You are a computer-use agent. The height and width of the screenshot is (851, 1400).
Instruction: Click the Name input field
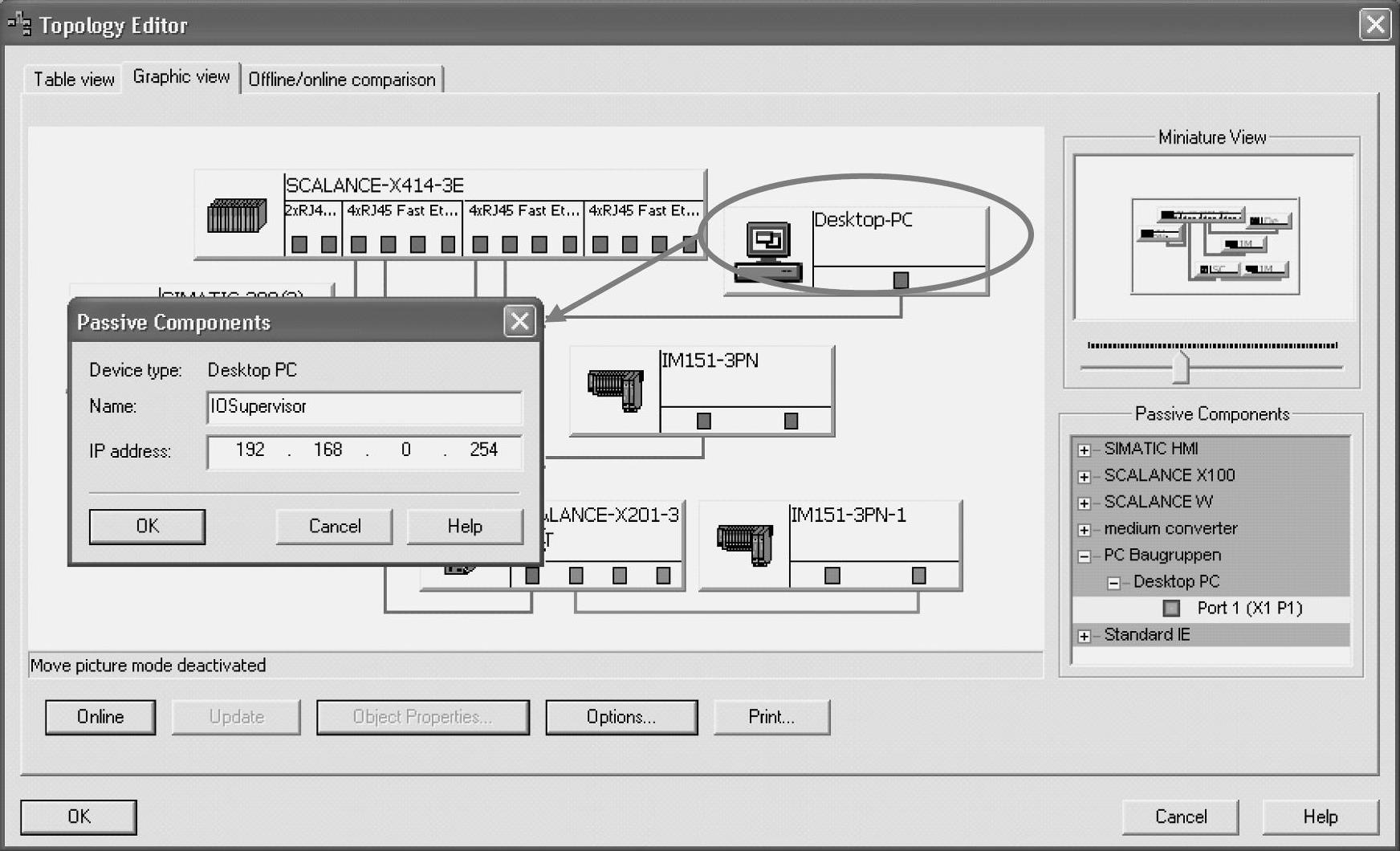[364, 407]
